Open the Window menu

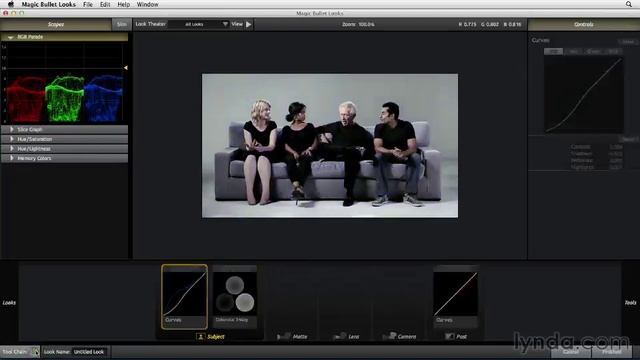point(147,4)
